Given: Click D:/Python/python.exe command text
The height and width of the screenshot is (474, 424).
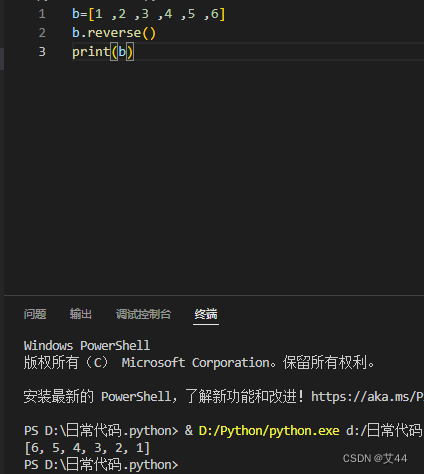Looking at the screenshot, I should [269, 431].
